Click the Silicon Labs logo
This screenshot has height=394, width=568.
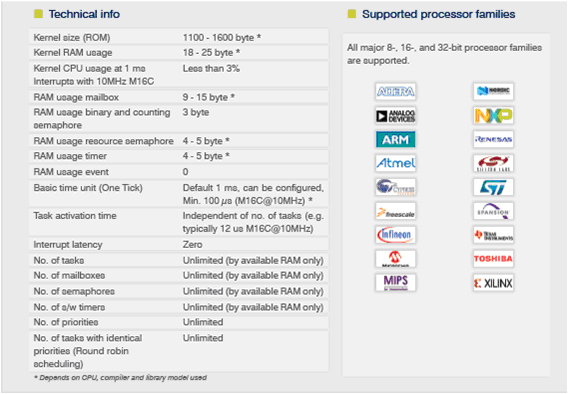point(493,163)
